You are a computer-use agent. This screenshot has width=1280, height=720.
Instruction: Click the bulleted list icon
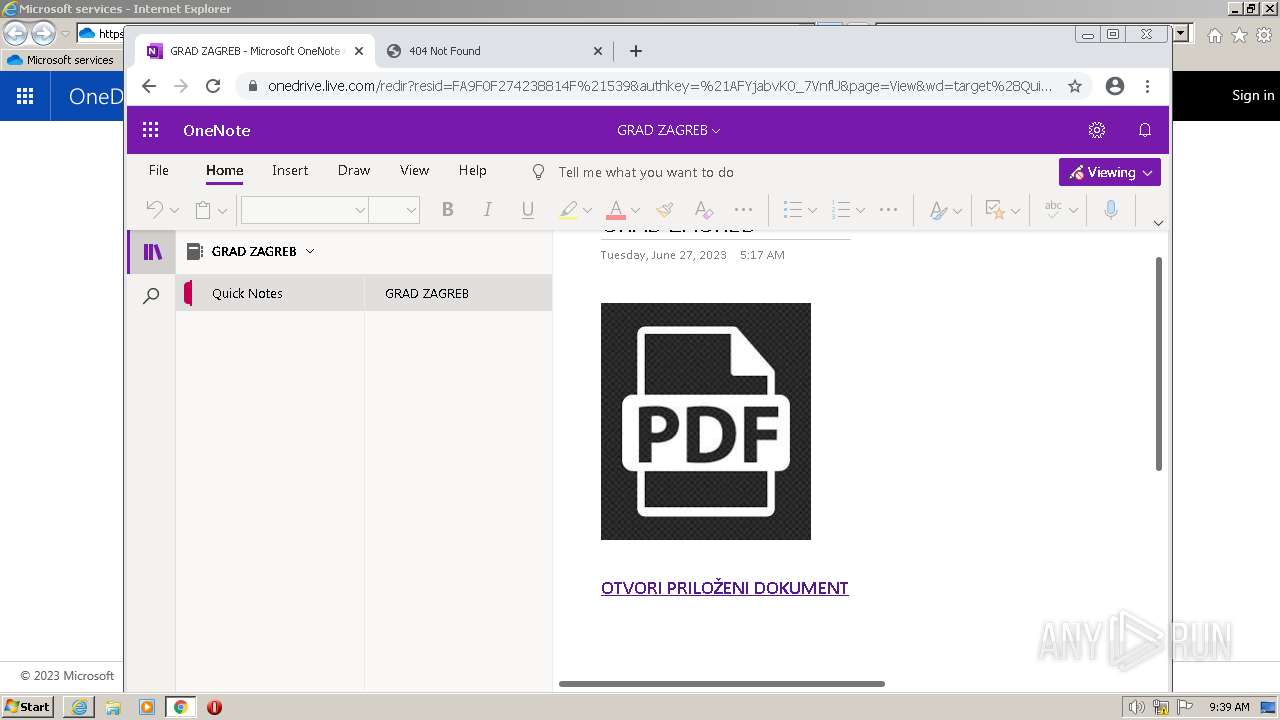coord(793,210)
